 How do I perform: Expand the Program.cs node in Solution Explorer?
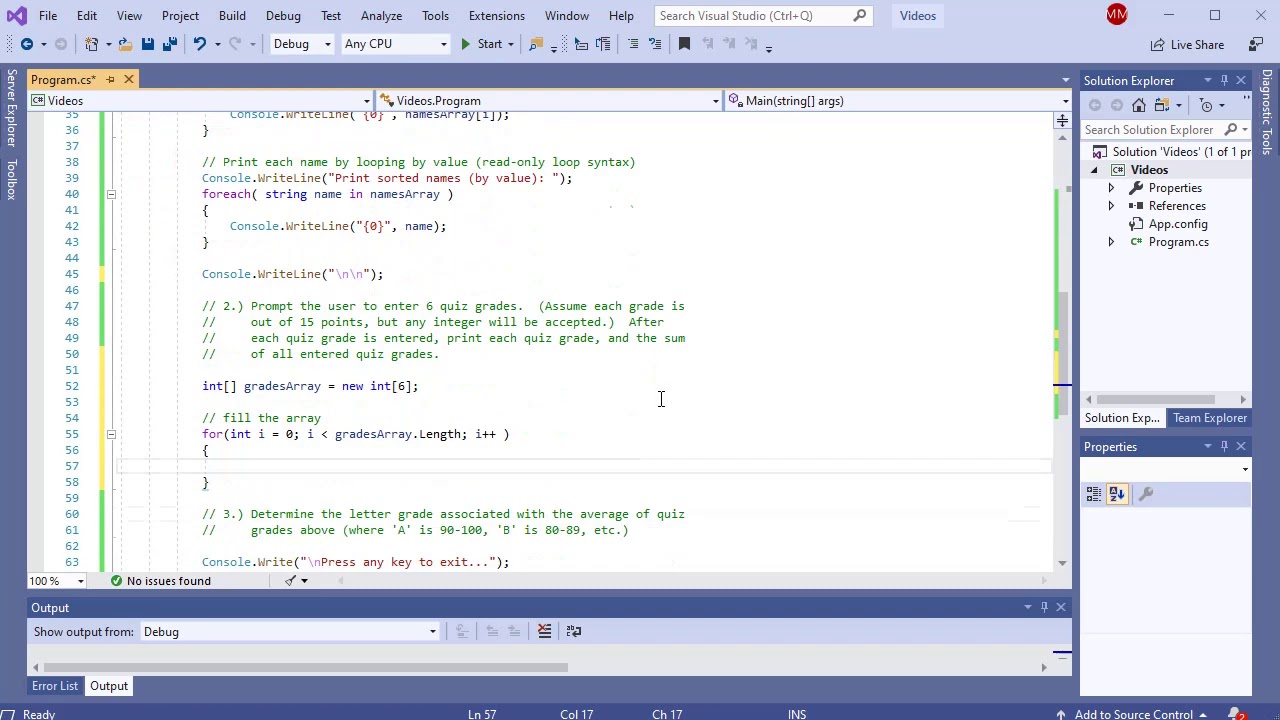click(1111, 242)
